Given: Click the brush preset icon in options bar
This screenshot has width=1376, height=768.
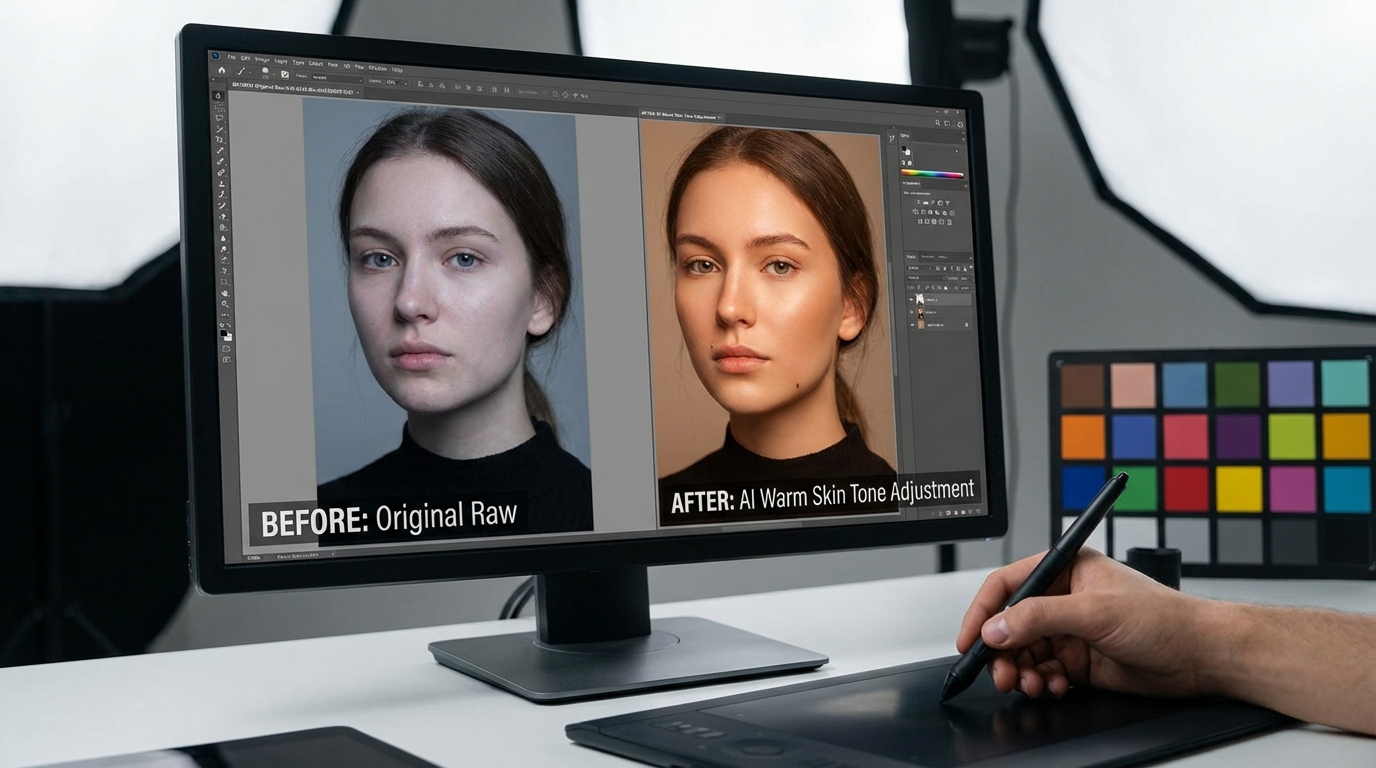Looking at the screenshot, I should coord(264,72).
